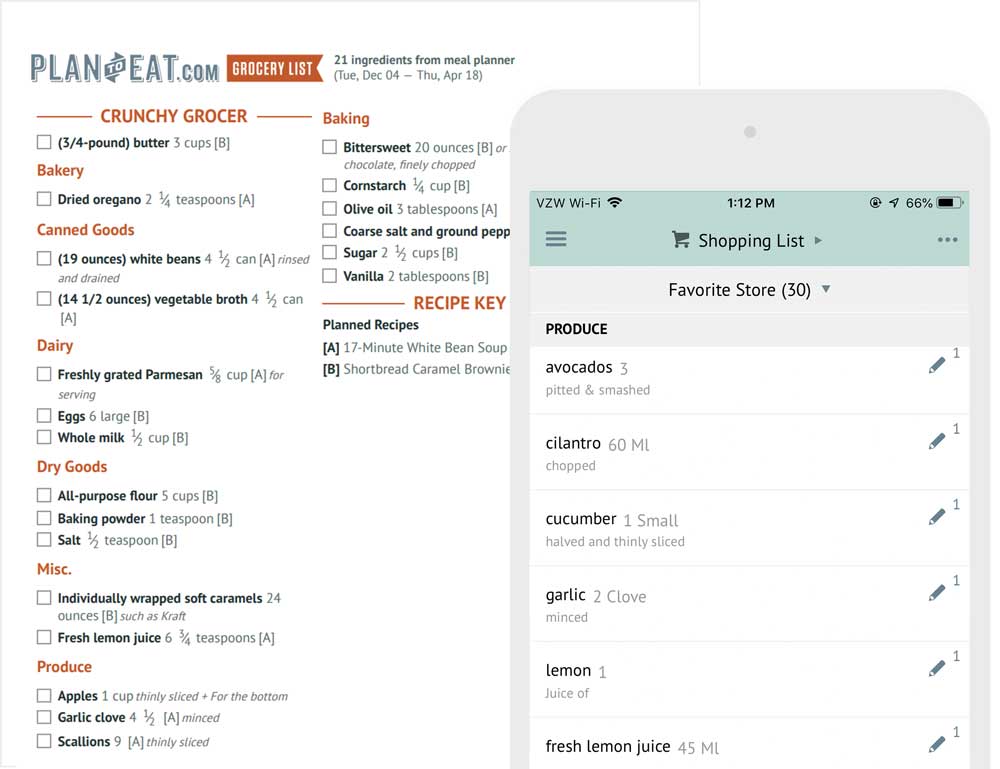Viewport: 1000px width, 769px height.
Task: Edit the avocados item with pencil icon
Action: (936, 365)
